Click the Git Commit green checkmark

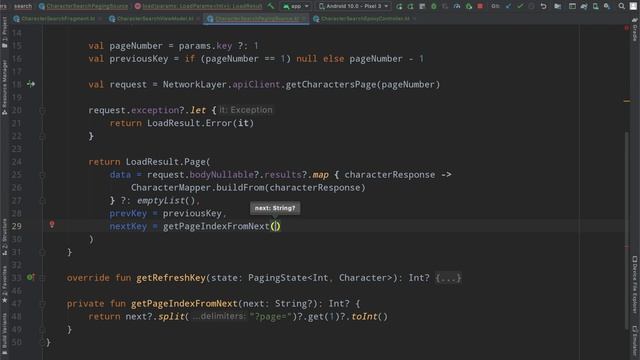[520, 6]
